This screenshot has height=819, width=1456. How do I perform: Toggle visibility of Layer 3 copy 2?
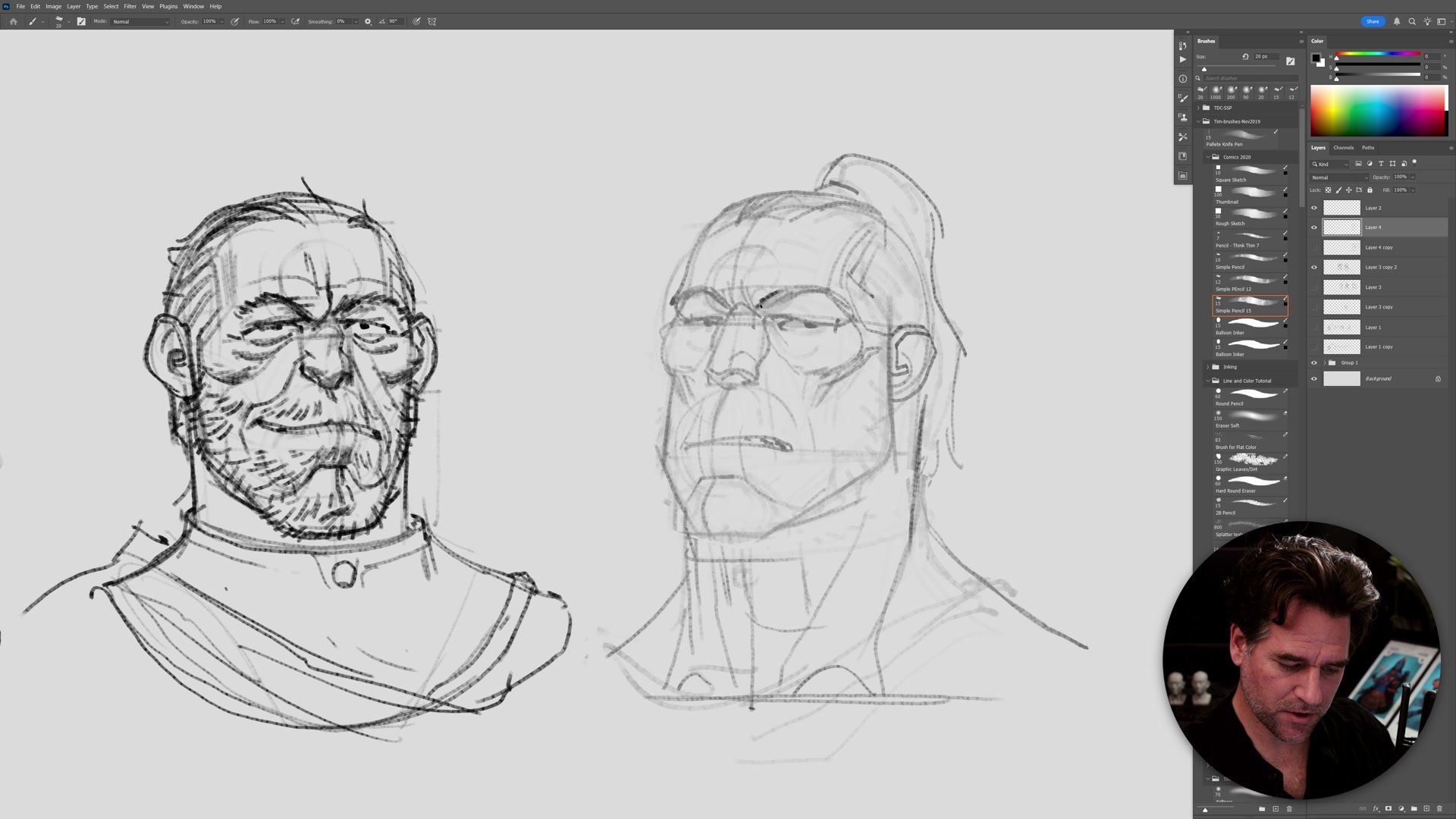click(1314, 267)
